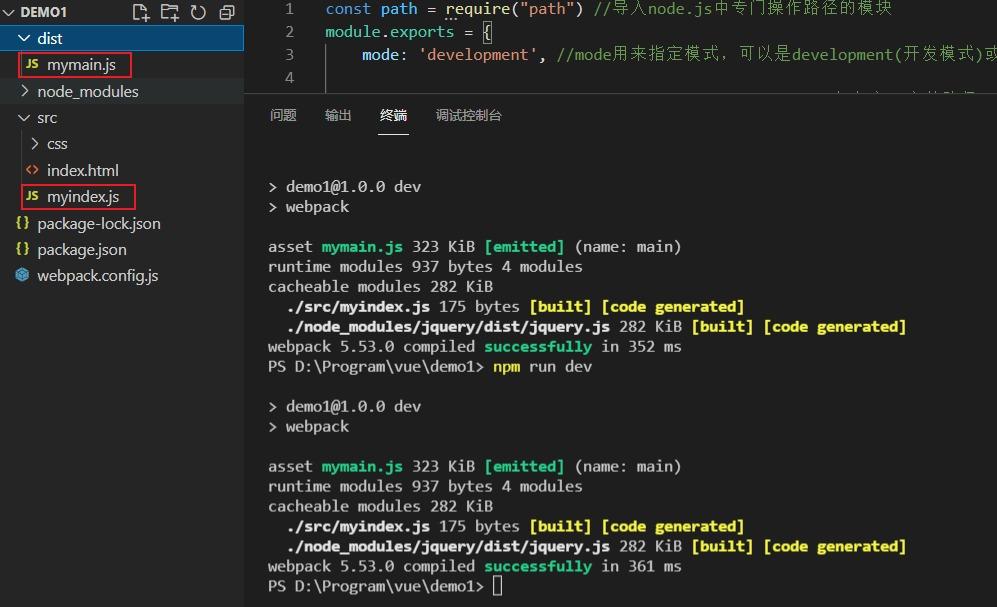
Task: Click code line 1 requiring path
Action: [x=609, y=9]
